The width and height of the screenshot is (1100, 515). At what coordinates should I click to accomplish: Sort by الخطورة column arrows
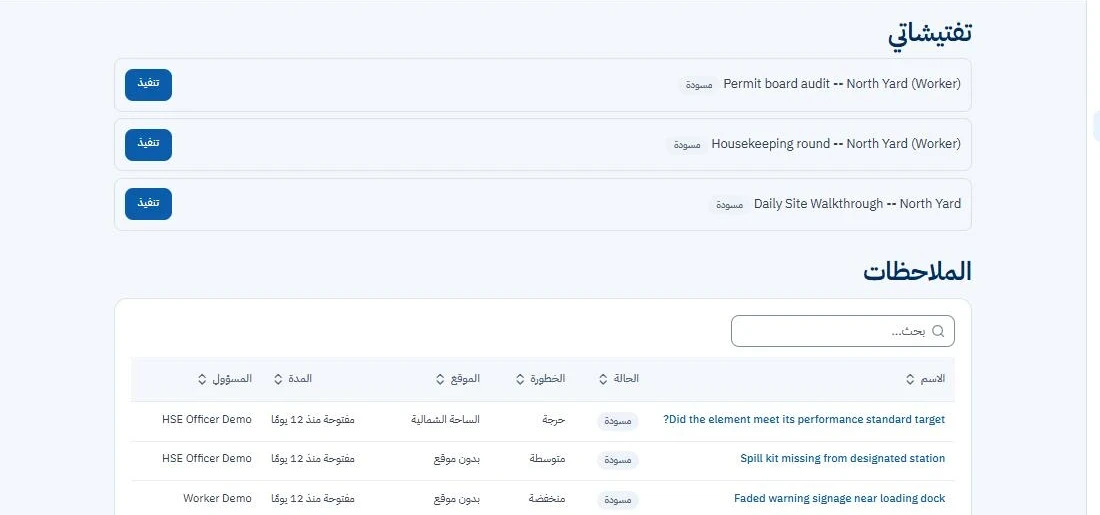[x=520, y=379]
